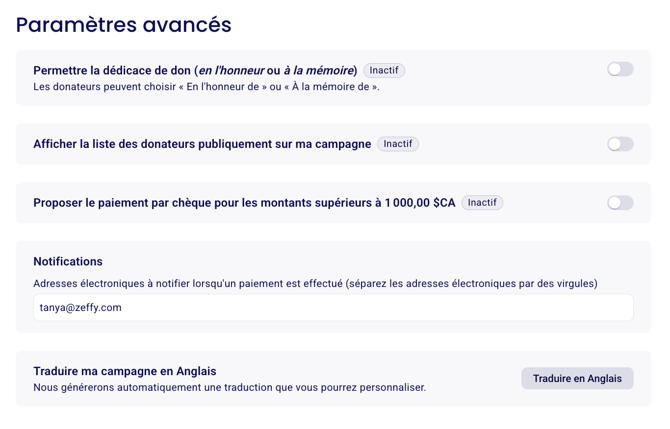Click the Inactif badge beside dédicace de don
The image size is (670, 429).
tap(384, 71)
